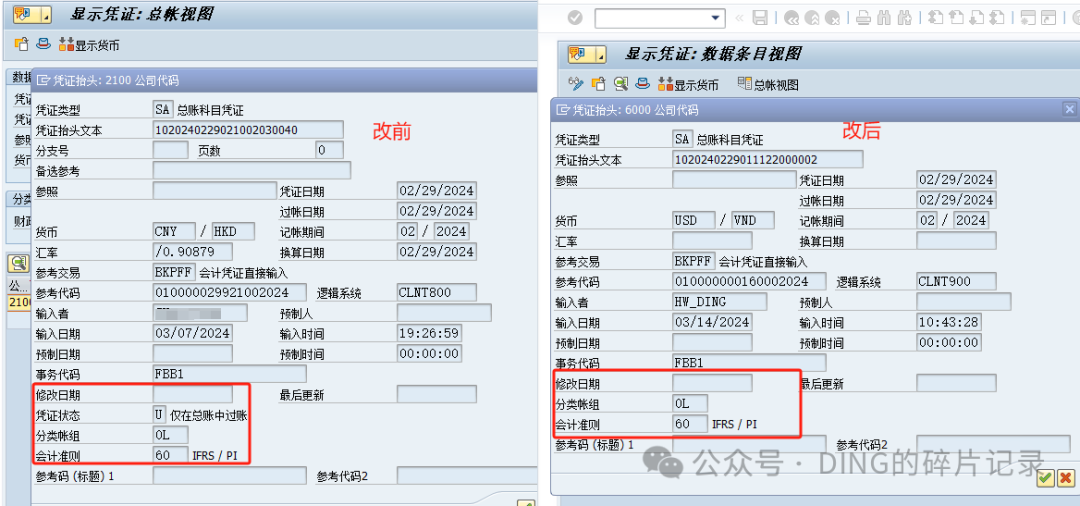Click 分类帐组 0L field in 6000 dialog
The image size is (1080, 506).
click(x=690, y=403)
